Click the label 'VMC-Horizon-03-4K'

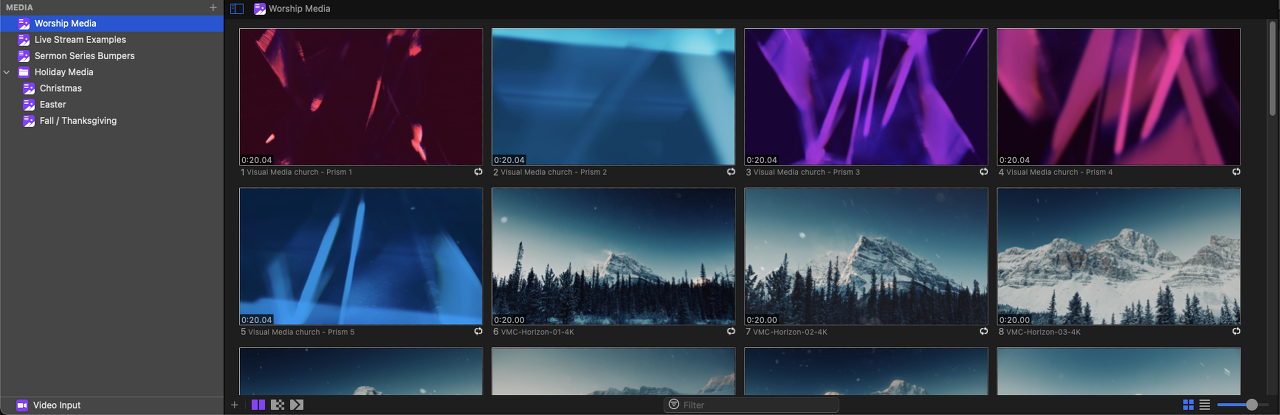point(1043,332)
